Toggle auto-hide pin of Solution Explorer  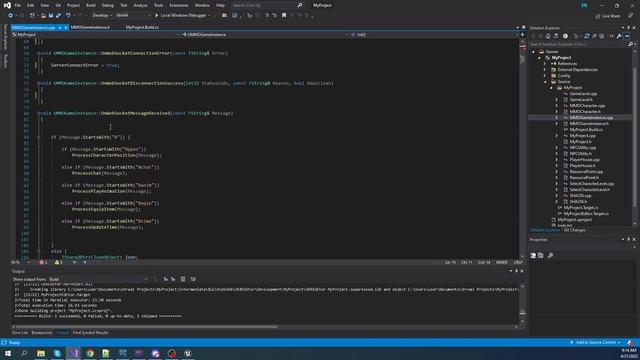pos(629,28)
